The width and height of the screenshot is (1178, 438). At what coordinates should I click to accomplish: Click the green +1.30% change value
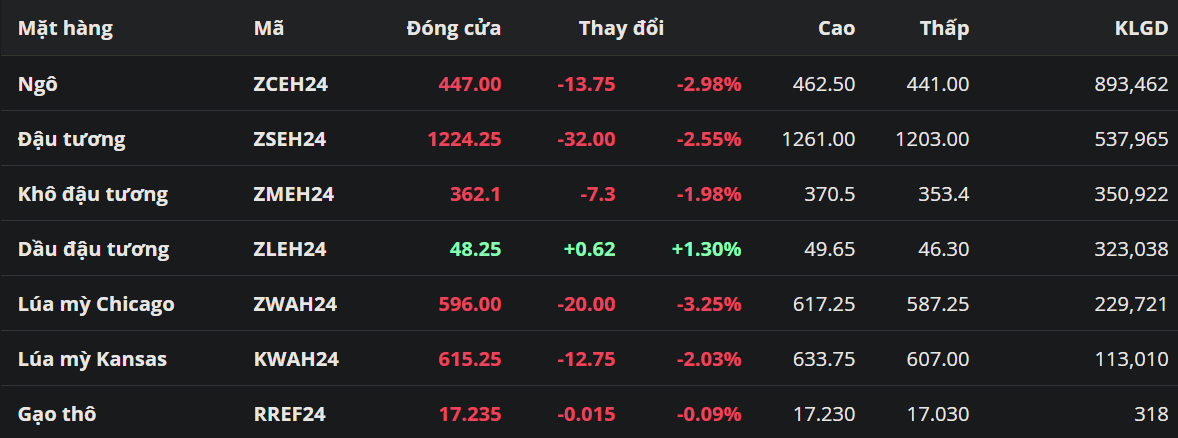pos(706,249)
